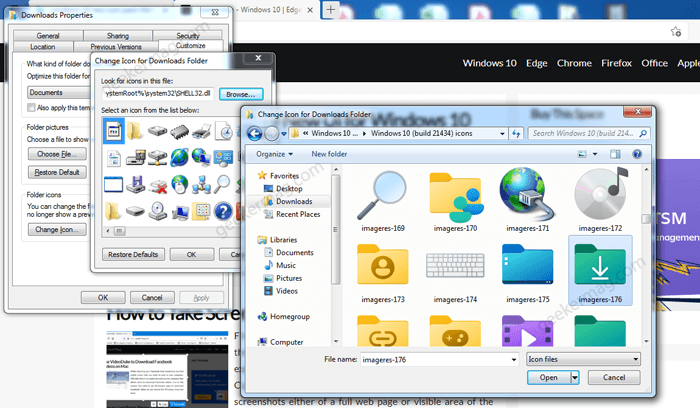
Task: Select the floppy disk drive icon in SHELL32 list
Action: (x=135, y=184)
